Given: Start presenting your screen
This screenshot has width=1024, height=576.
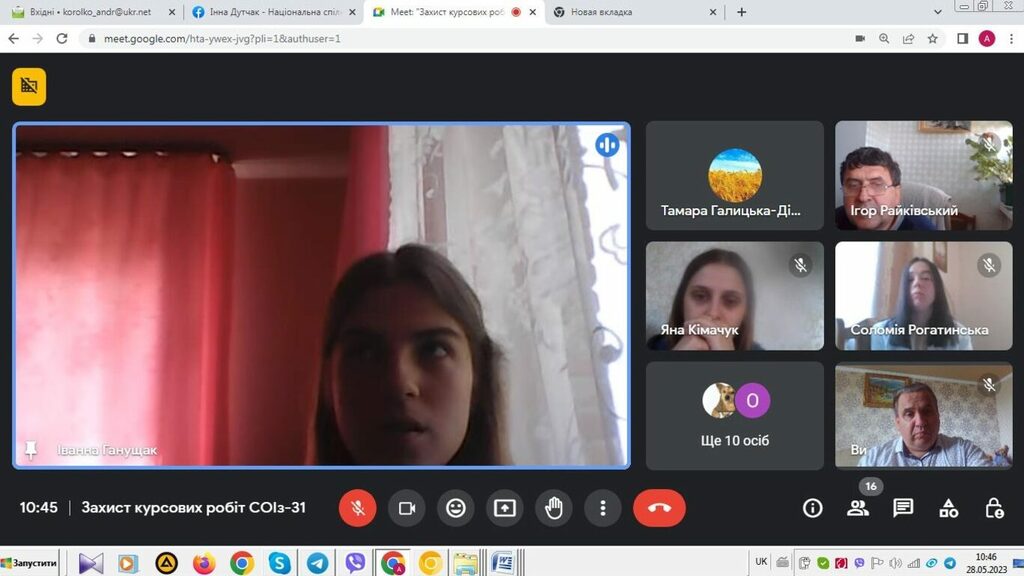Looking at the screenshot, I should tap(505, 508).
